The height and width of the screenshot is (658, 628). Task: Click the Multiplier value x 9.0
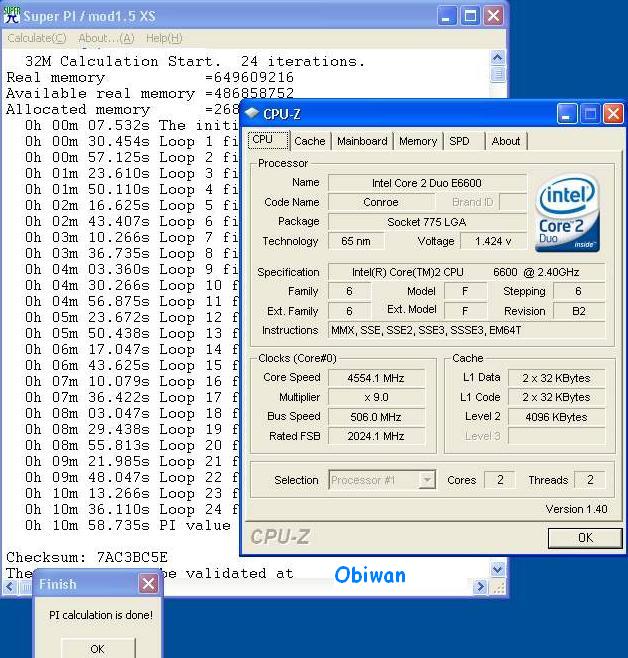click(x=376, y=397)
